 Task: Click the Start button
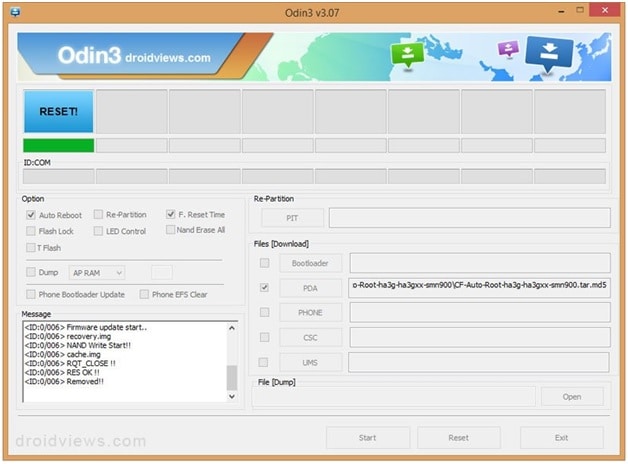(368, 438)
